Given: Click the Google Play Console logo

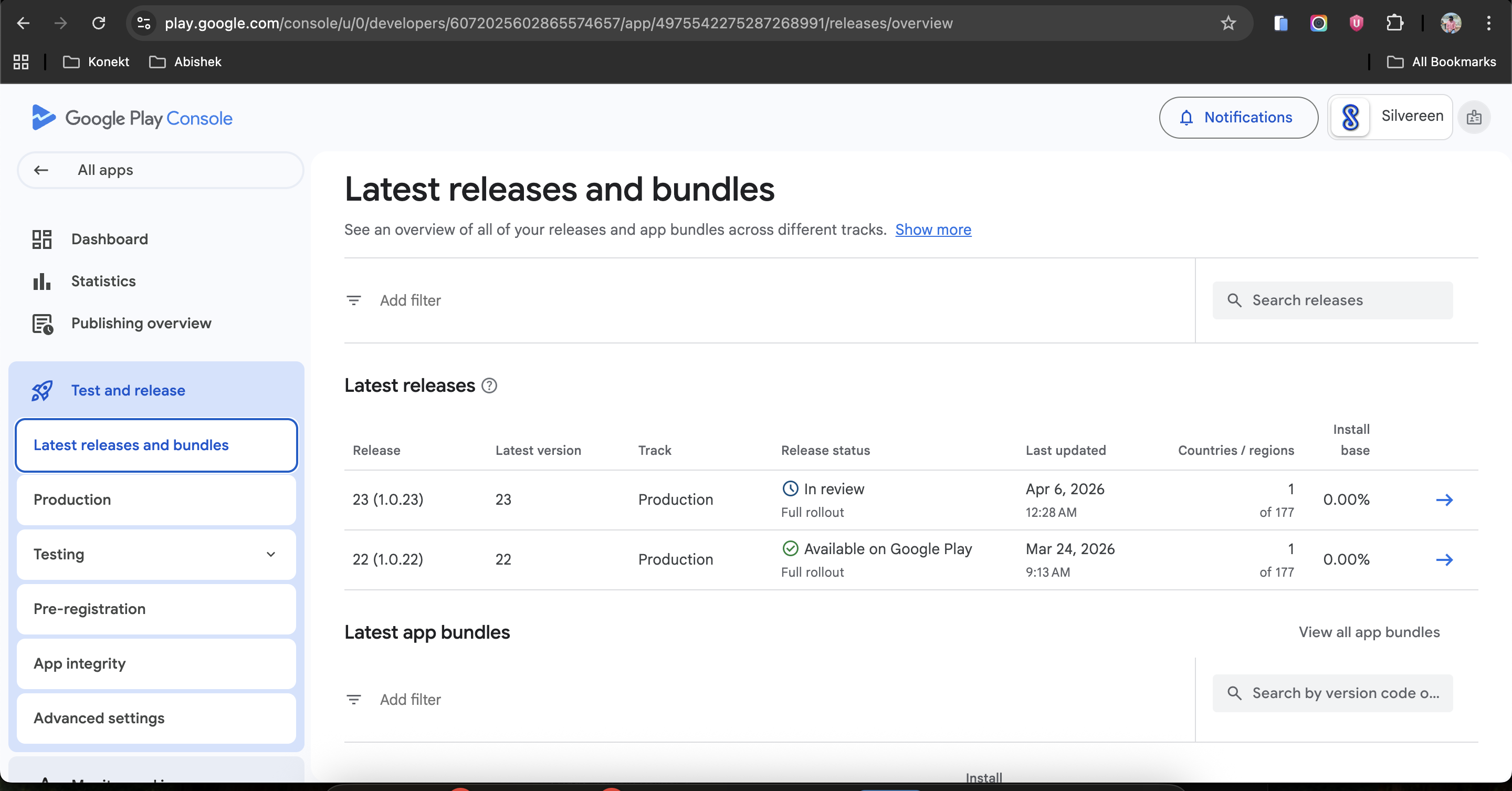Looking at the screenshot, I should [132, 118].
